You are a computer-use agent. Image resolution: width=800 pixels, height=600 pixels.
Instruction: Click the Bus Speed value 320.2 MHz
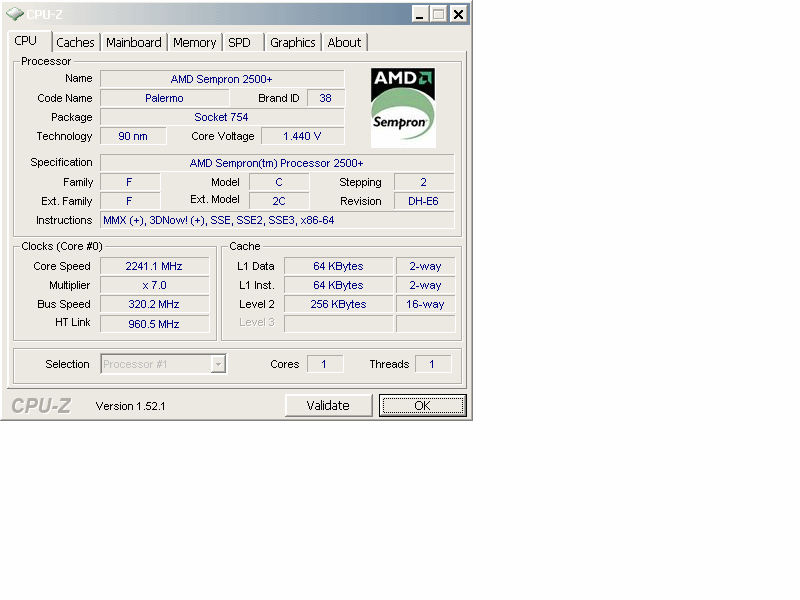[x=155, y=304]
